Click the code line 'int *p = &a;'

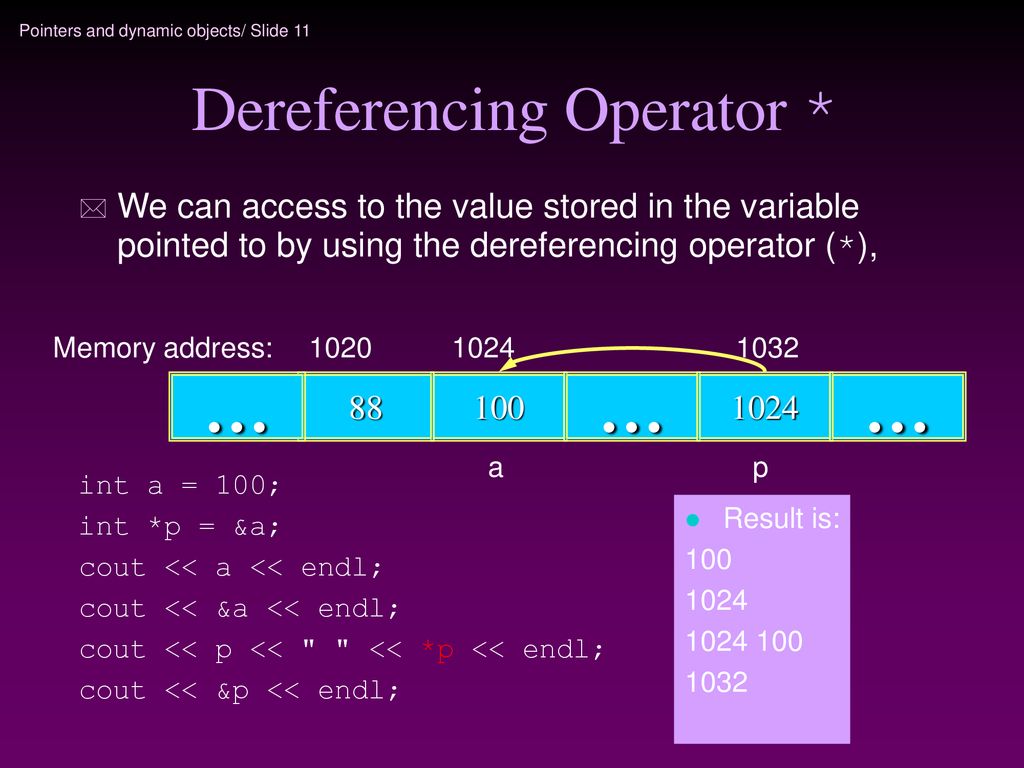(x=180, y=527)
